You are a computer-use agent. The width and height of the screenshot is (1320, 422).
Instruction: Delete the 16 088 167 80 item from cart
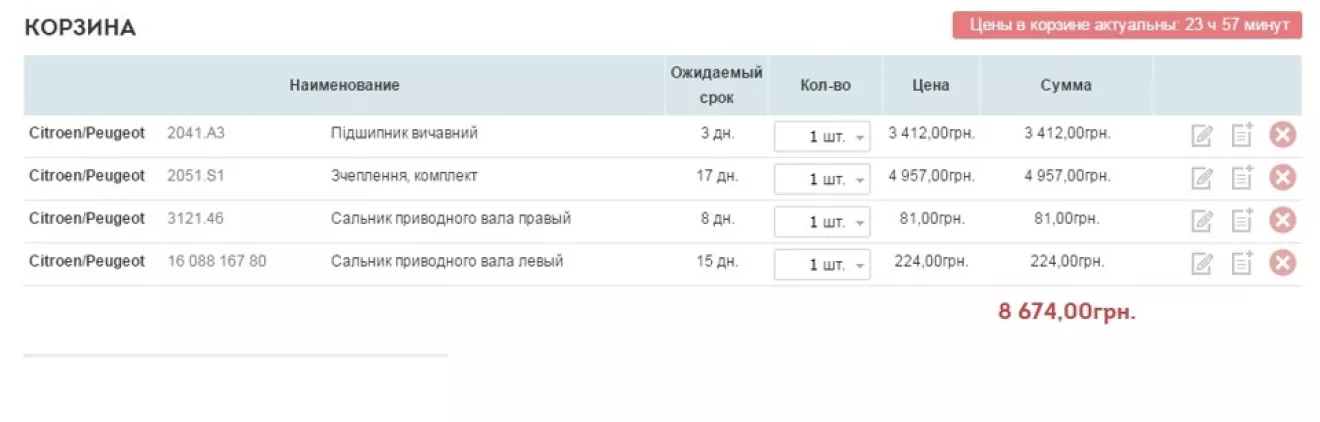pos(1282,263)
